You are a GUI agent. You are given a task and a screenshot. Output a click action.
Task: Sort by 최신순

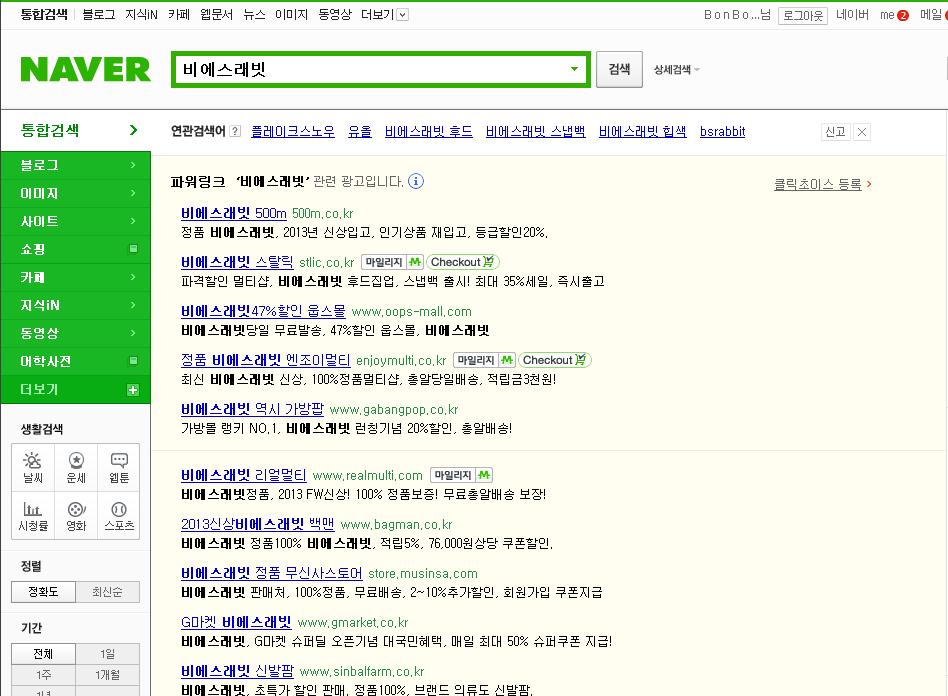(x=108, y=591)
